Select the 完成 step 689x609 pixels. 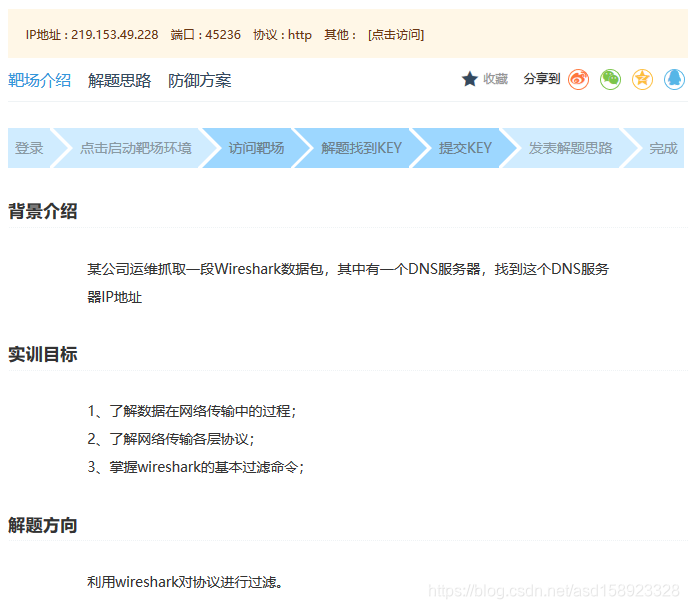663,148
